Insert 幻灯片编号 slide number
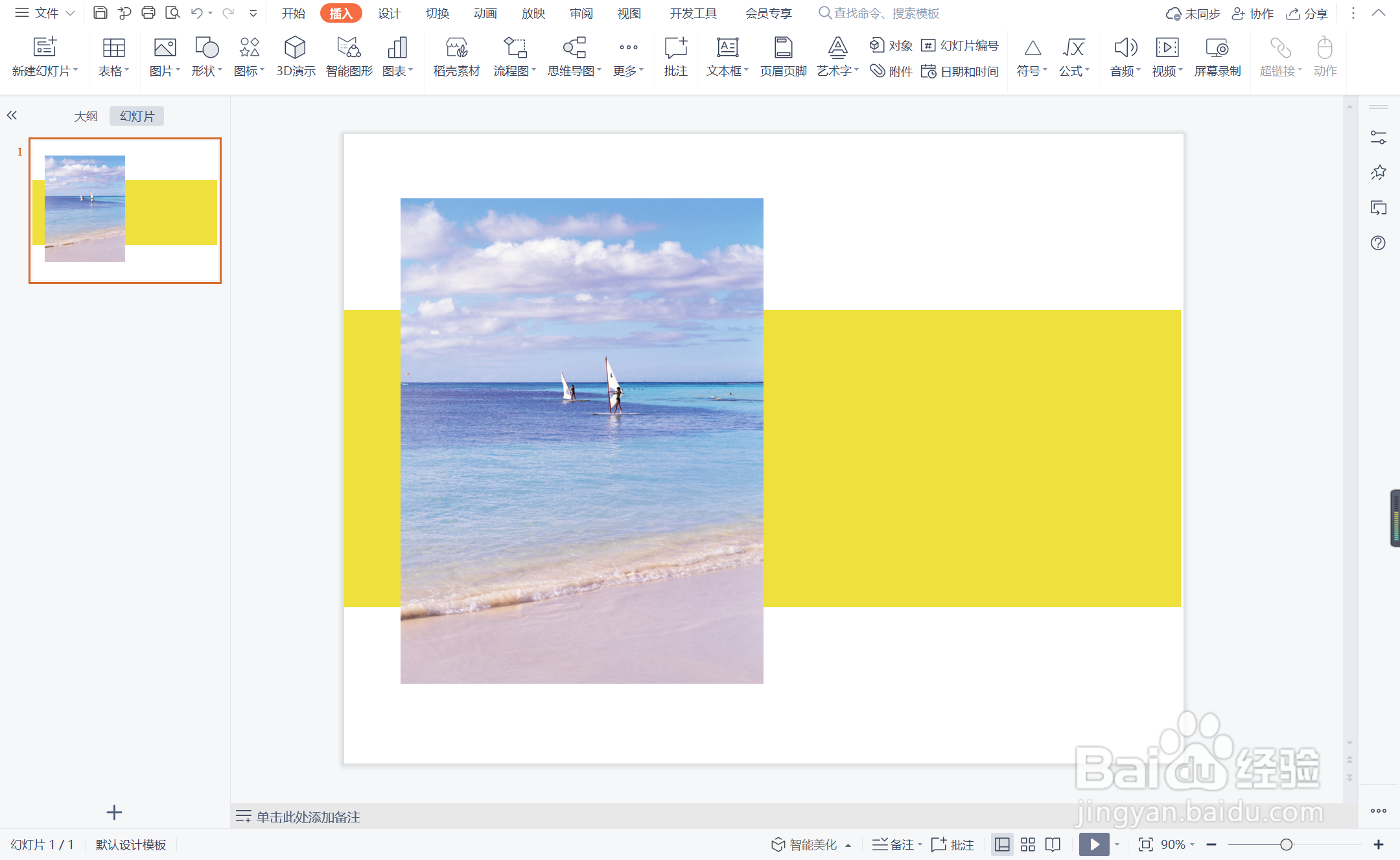The width and height of the screenshot is (1400, 860). 960,45
